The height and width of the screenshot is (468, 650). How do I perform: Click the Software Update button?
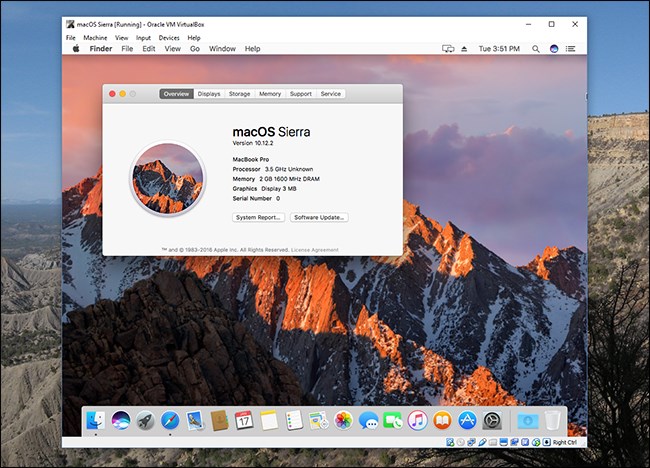pyautogui.click(x=319, y=217)
